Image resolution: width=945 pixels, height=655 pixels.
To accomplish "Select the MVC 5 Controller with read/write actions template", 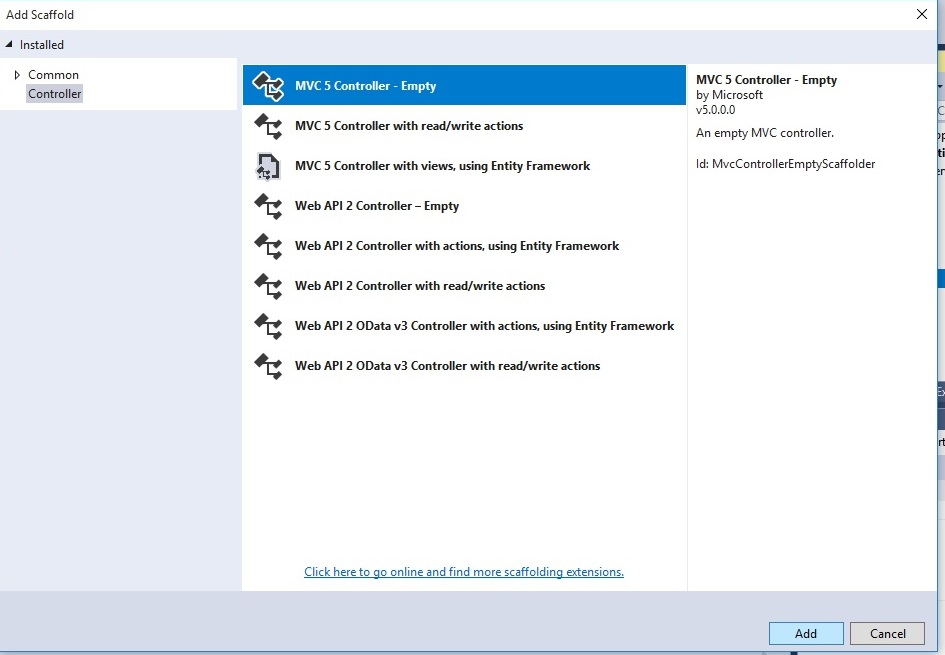I will tap(409, 126).
